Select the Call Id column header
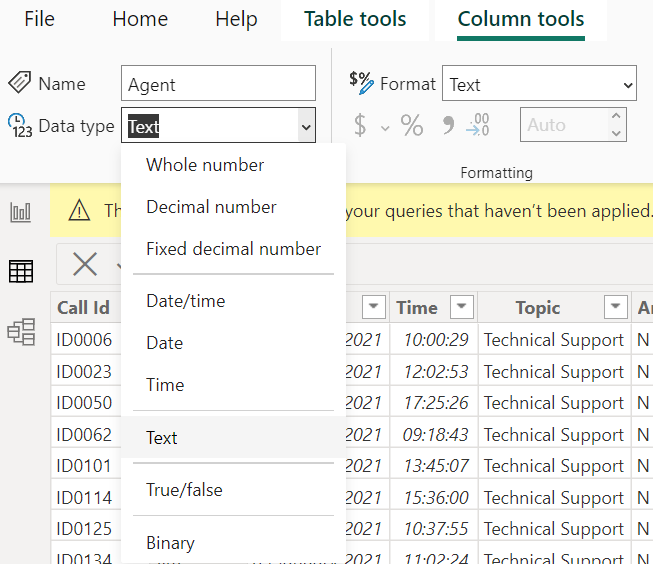653x564 pixels. coord(83,308)
